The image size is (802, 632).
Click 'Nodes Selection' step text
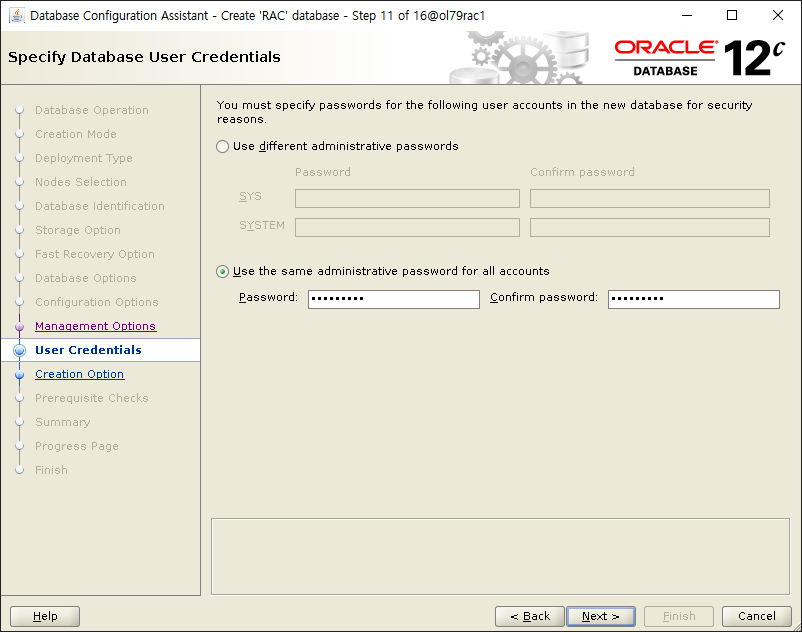(81, 183)
